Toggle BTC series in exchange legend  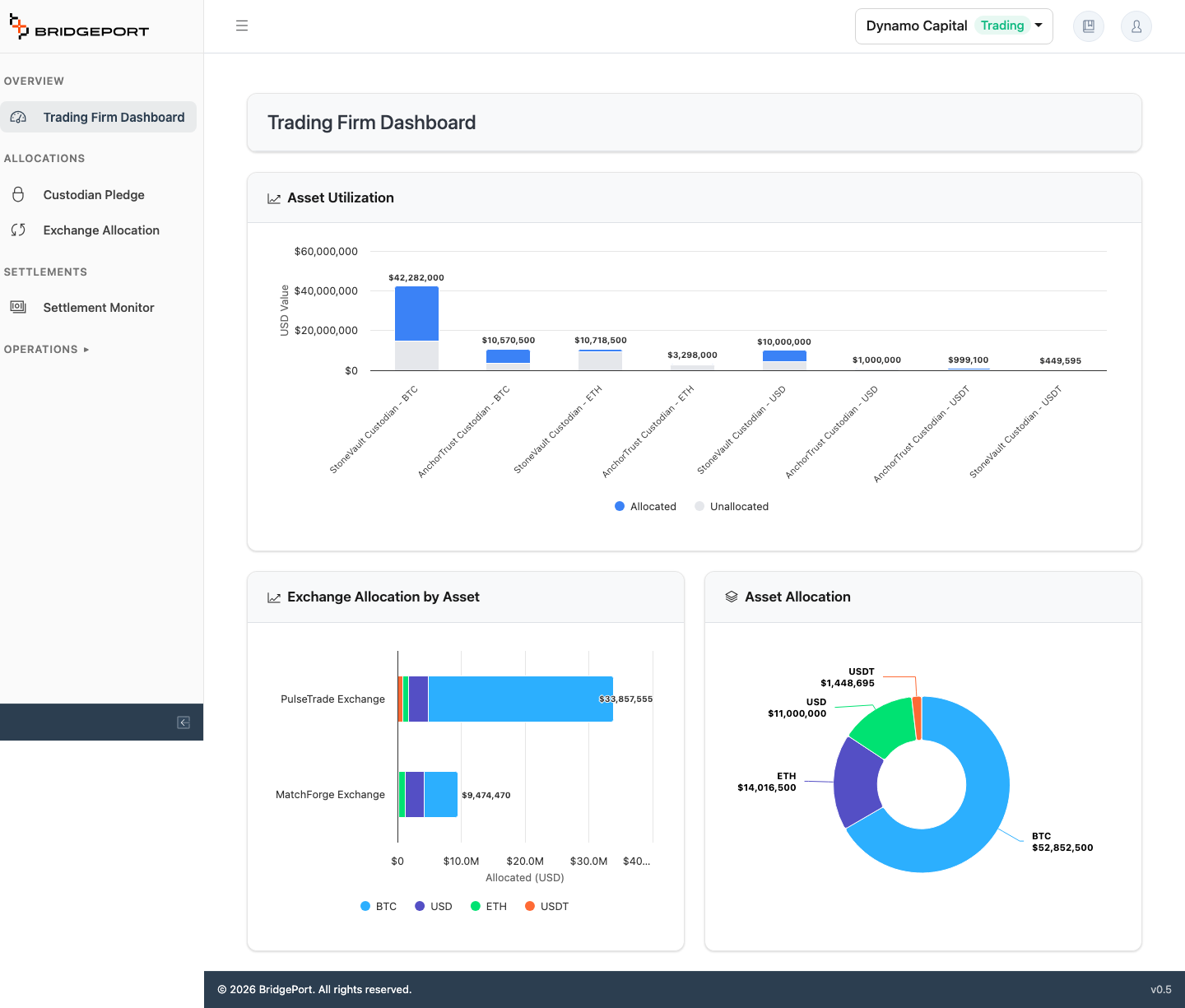tap(379, 906)
